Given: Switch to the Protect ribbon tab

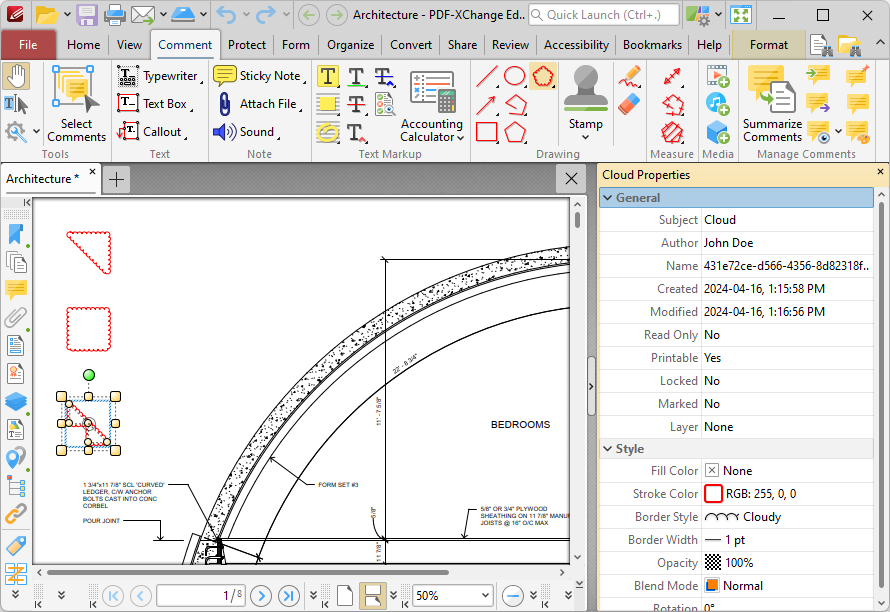Looking at the screenshot, I should coord(246,45).
